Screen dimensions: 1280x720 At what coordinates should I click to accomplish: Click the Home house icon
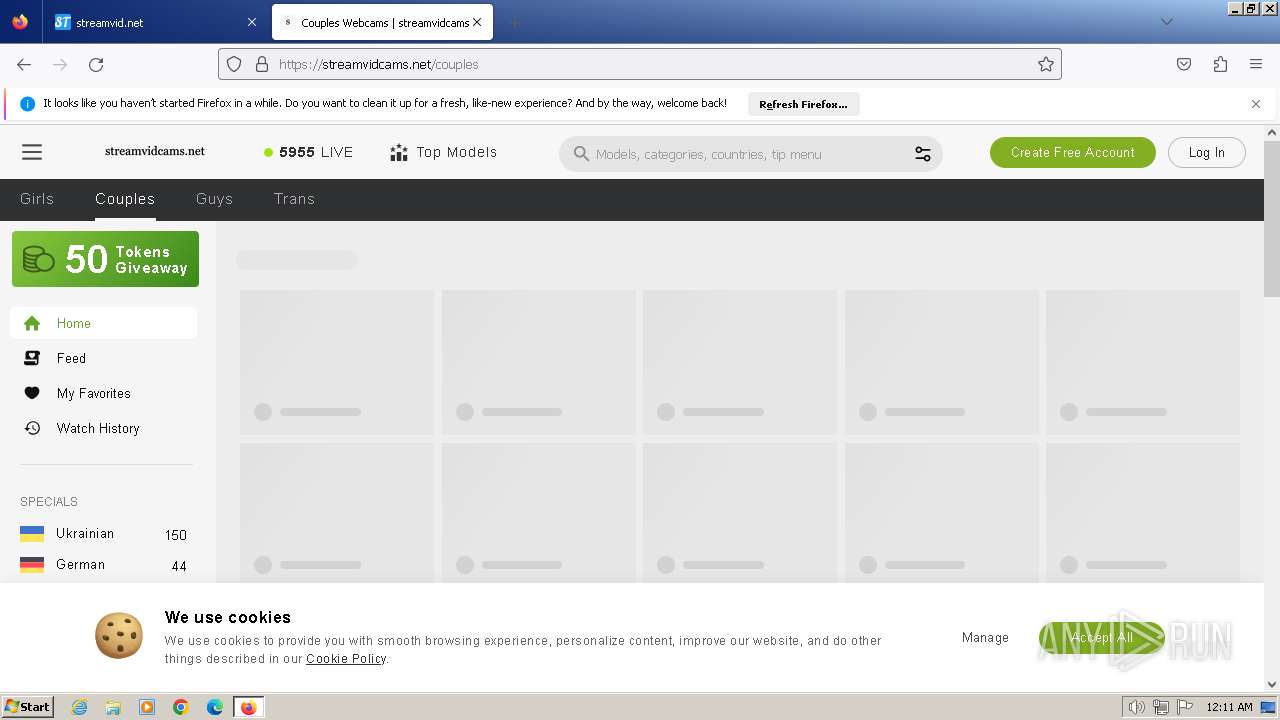click(x=32, y=323)
